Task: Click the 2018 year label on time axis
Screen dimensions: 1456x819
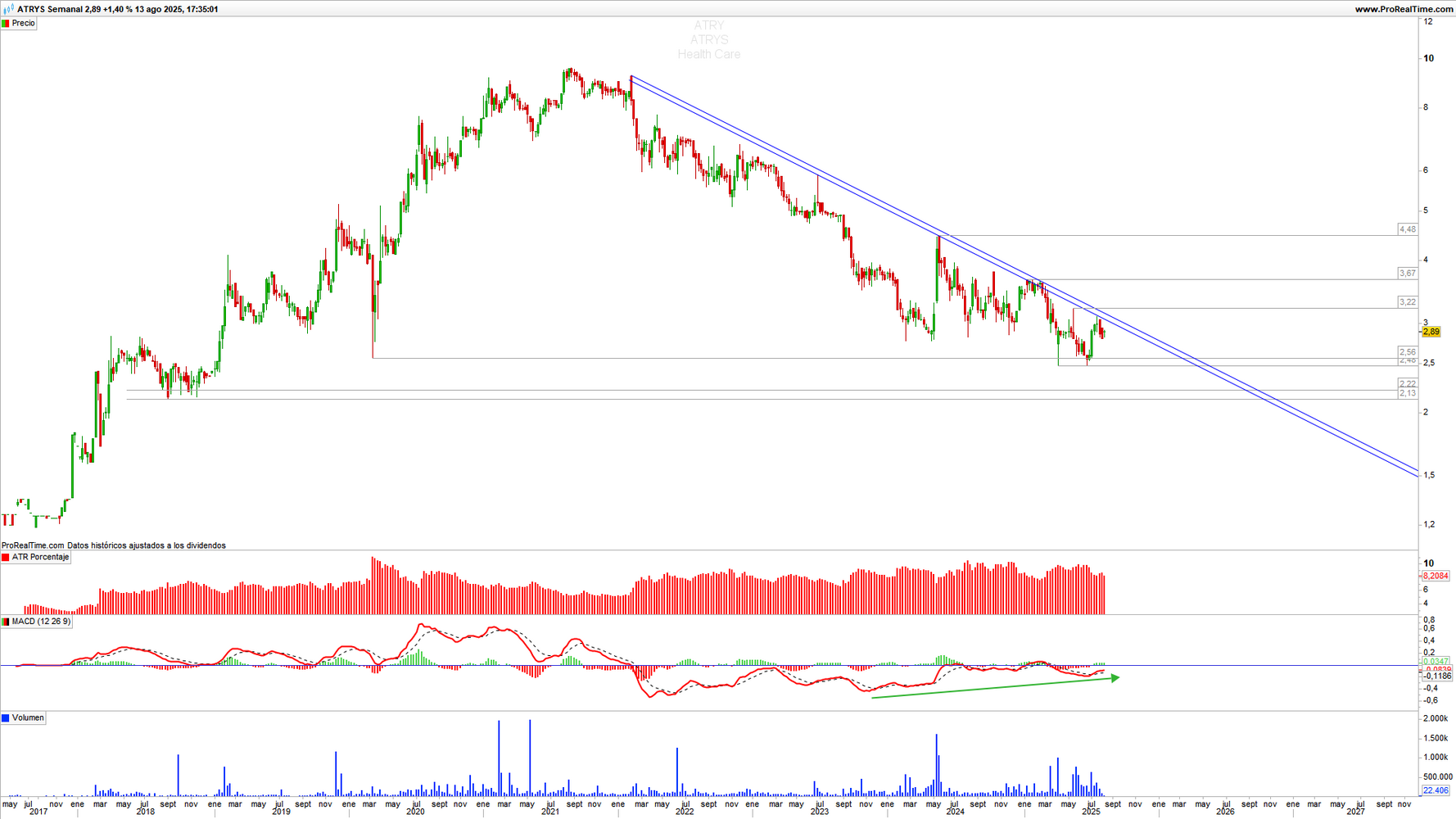Action: (145, 812)
